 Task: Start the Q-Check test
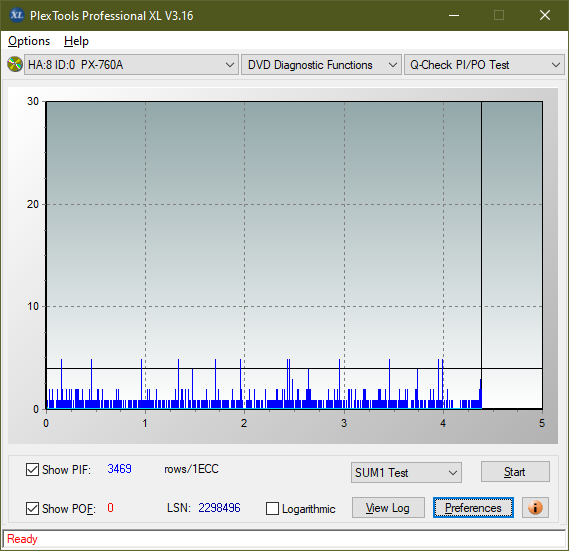click(515, 472)
